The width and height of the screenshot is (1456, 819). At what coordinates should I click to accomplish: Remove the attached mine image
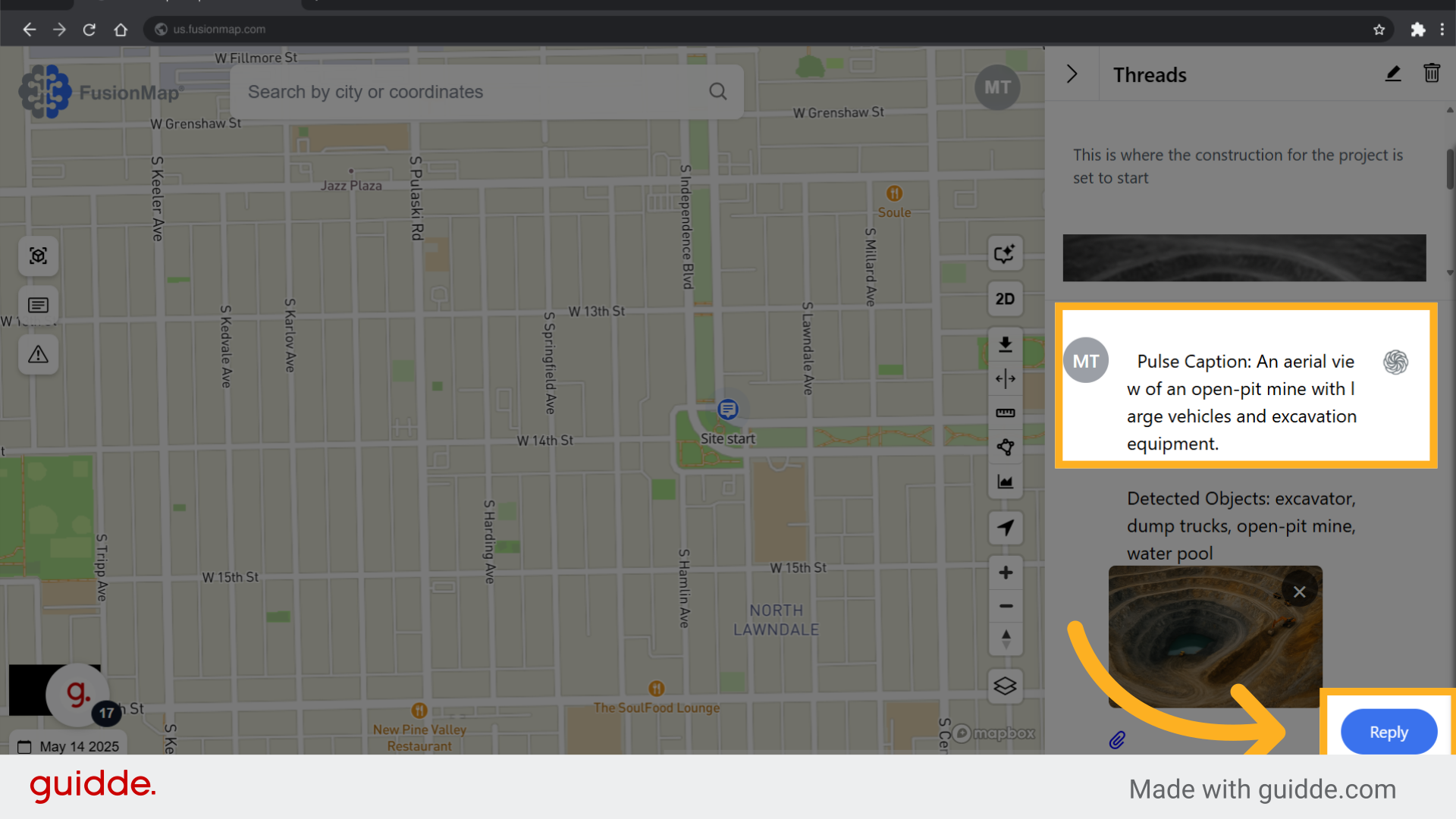click(x=1299, y=591)
